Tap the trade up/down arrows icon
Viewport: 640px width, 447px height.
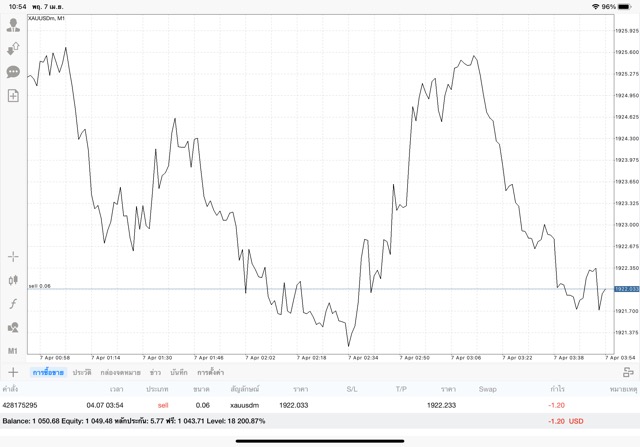coord(13,48)
